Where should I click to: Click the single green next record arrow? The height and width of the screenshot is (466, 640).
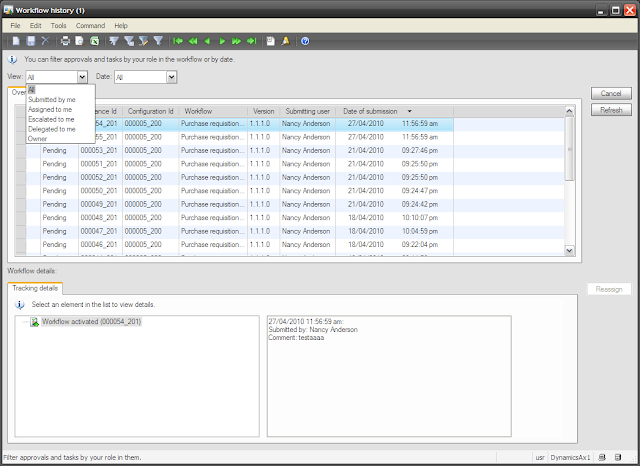222,41
